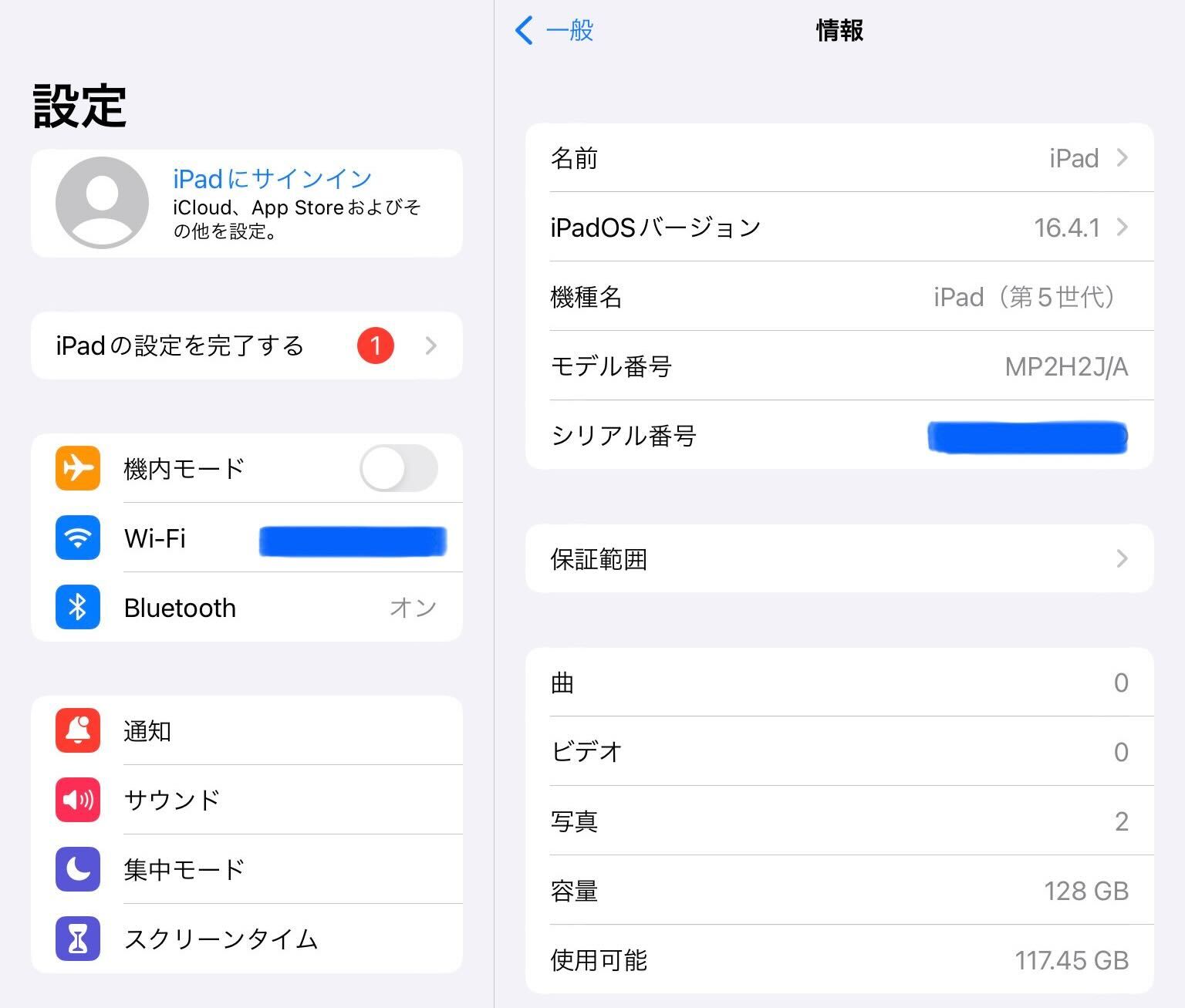The height and width of the screenshot is (1008, 1185).
Task: Tap the 容量 128 GB value
Action: pyautogui.click(x=1086, y=892)
